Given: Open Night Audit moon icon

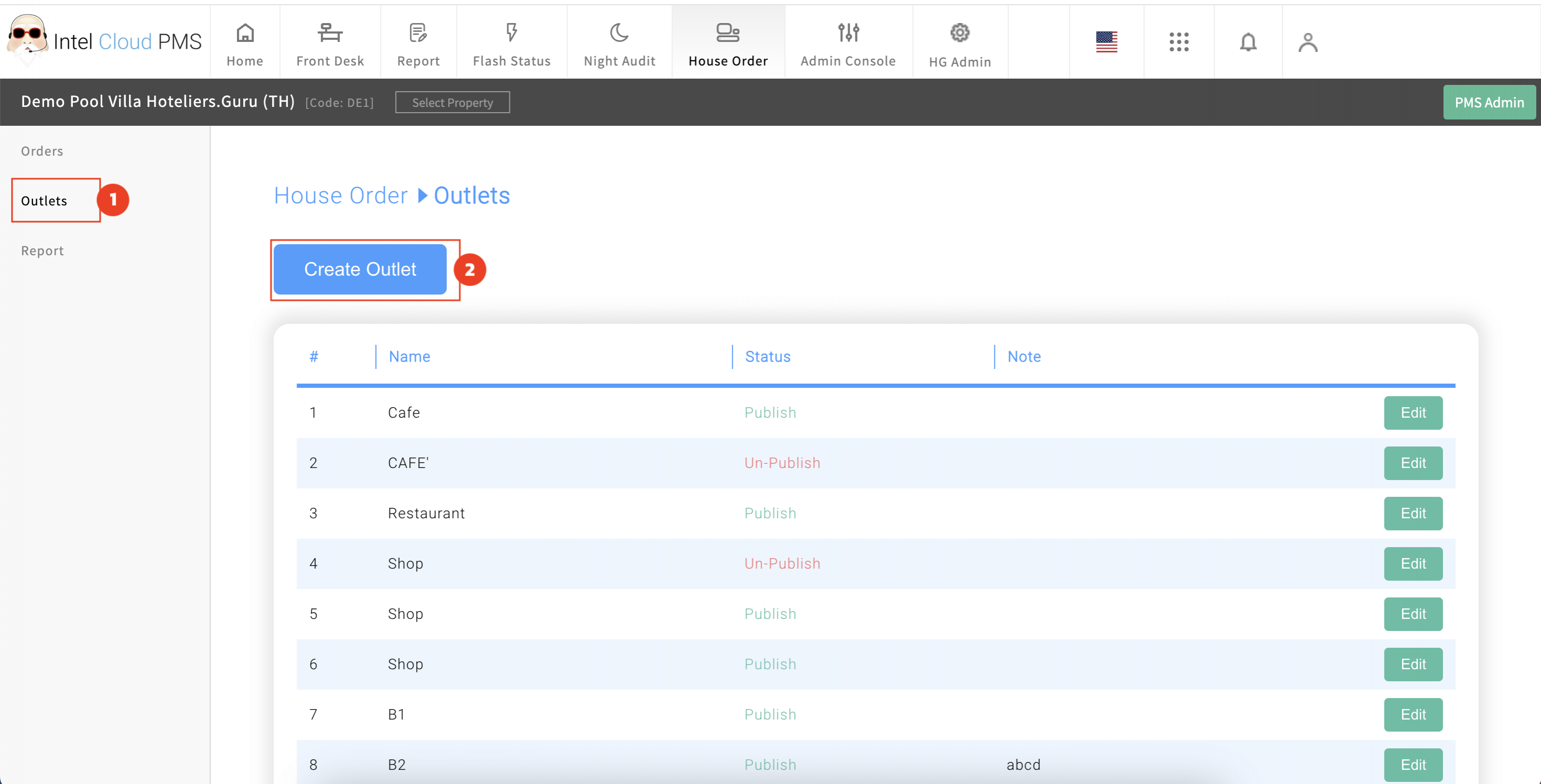Looking at the screenshot, I should click(619, 34).
